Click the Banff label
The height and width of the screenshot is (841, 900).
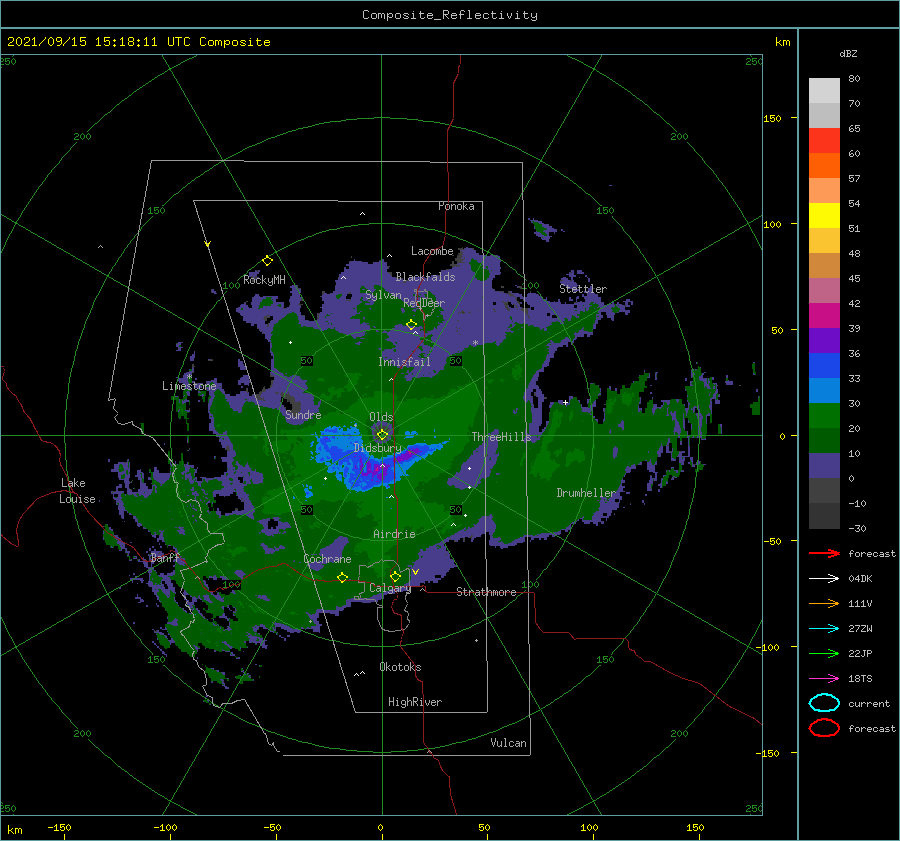pos(165,557)
